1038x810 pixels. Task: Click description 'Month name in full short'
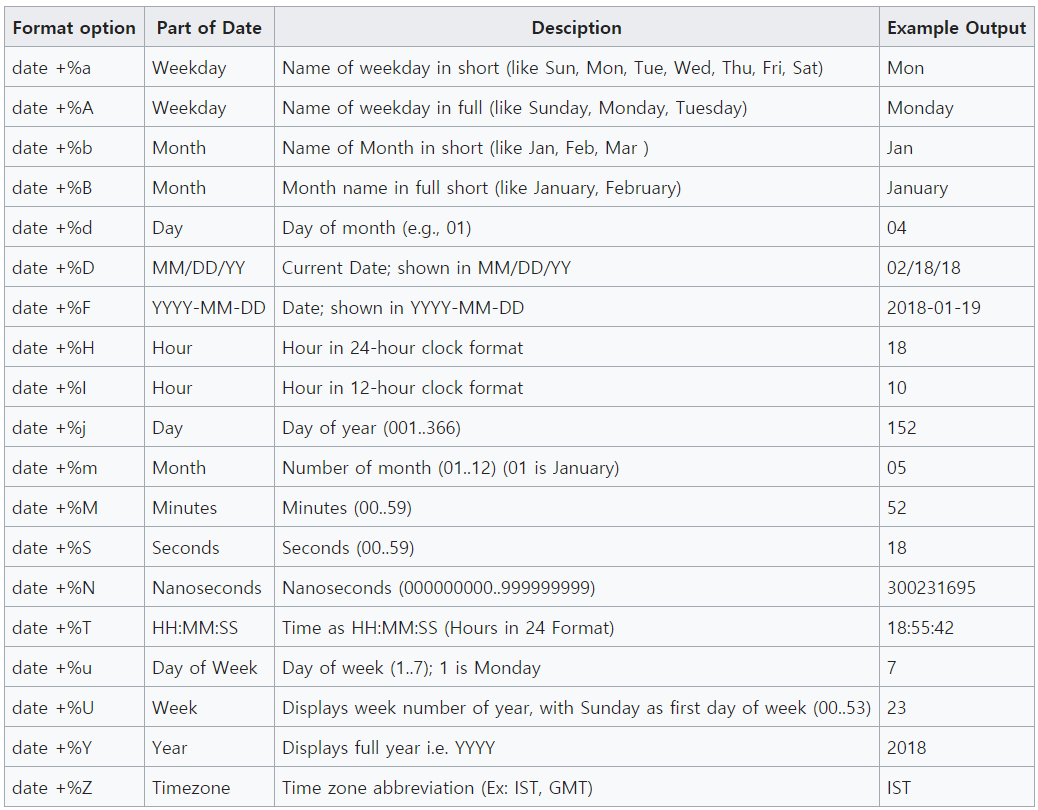[385, 188]
